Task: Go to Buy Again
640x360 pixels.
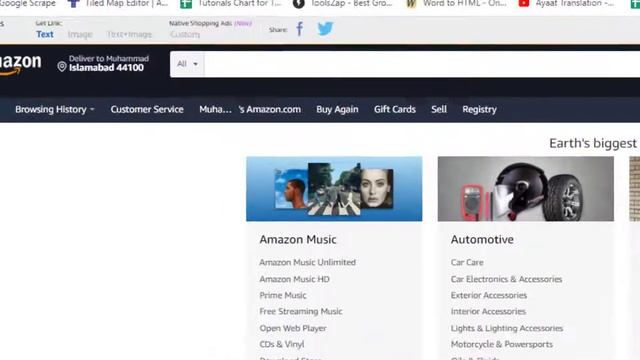Action: 337,109
